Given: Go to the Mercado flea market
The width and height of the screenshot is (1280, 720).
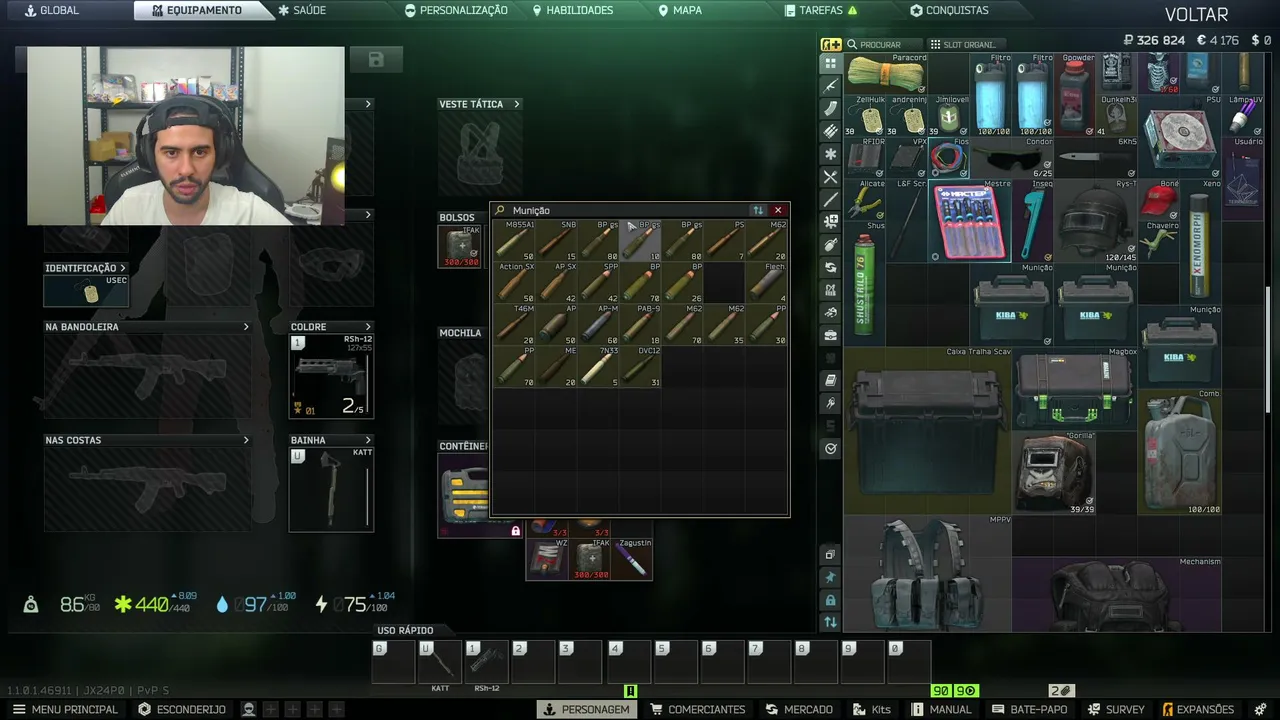Looking at the screenshot, I should (x=799, y=709).
